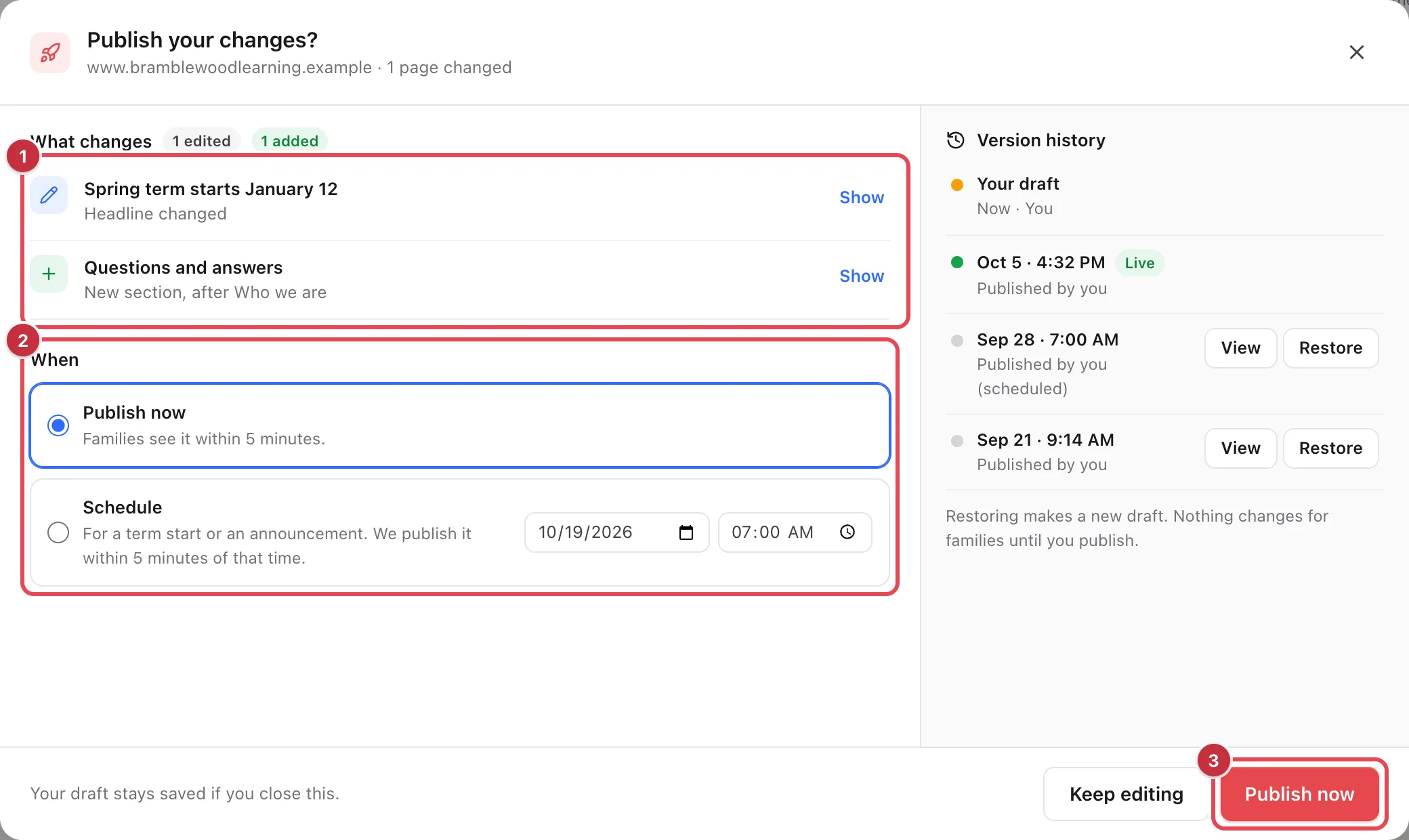Screen dimensions: 1409x840
Task: Click 'Spring term starts January 12' title
Action: coord(211,189)
